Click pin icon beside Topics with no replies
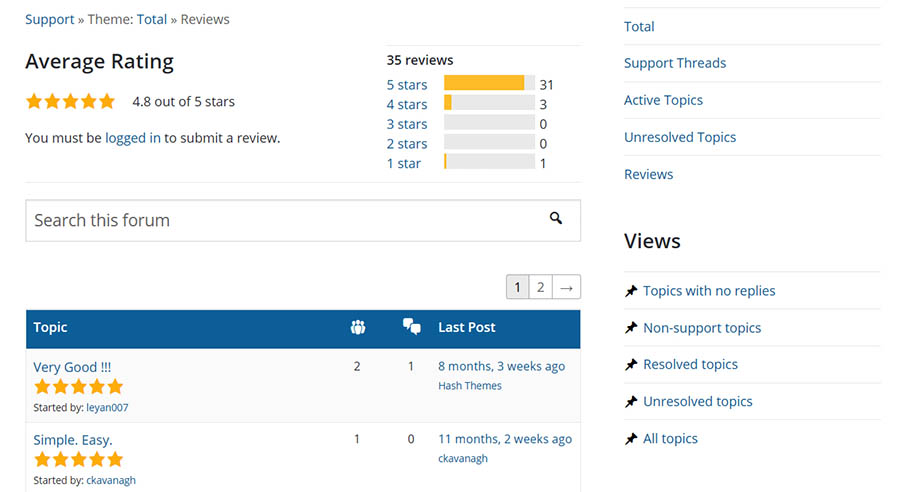900x492 pixels. 631,291
